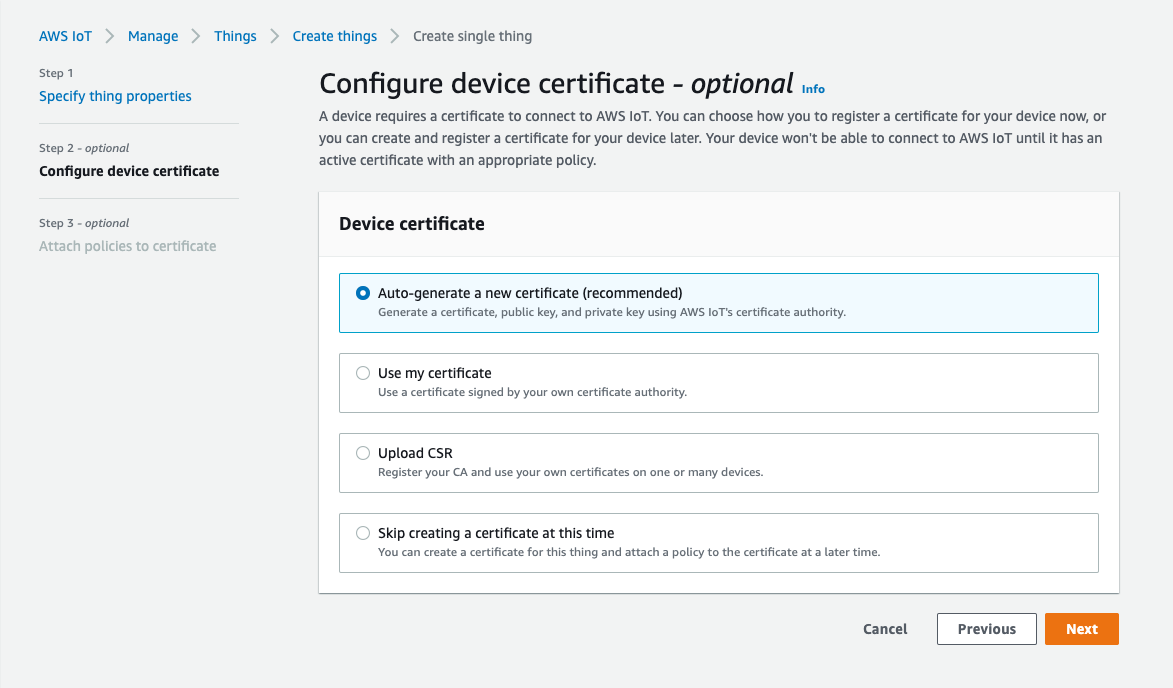This screenshot has width=1173, height=688.
Task: Select the Upload CSR option
Action: [363, 452]
